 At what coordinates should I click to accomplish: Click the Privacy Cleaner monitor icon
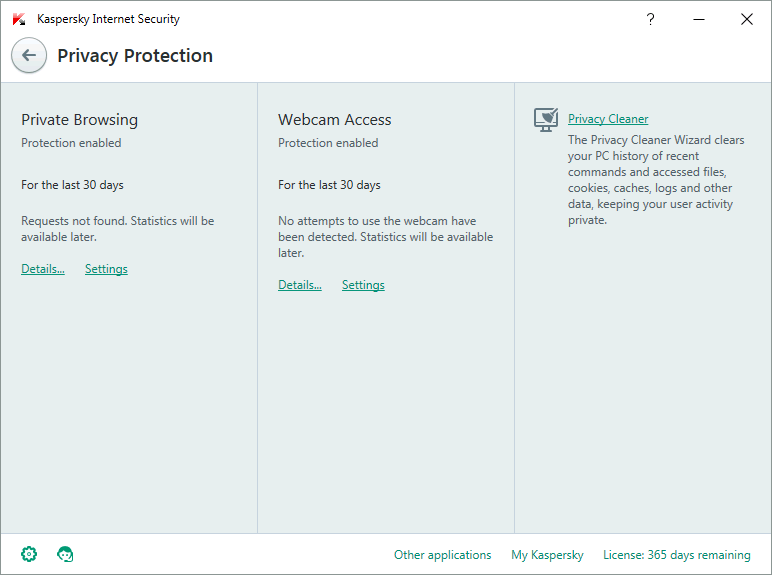(x=546, y=120)
